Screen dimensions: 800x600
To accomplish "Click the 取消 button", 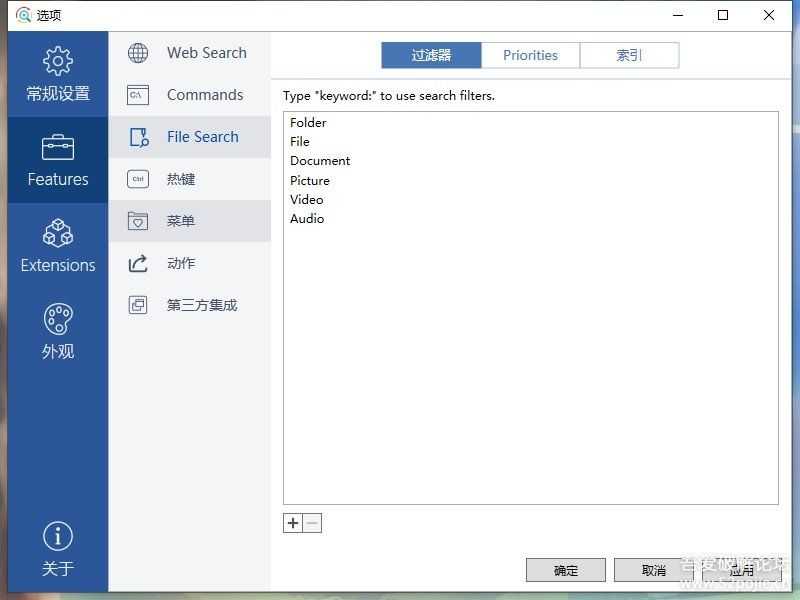I will click(654, 570).
